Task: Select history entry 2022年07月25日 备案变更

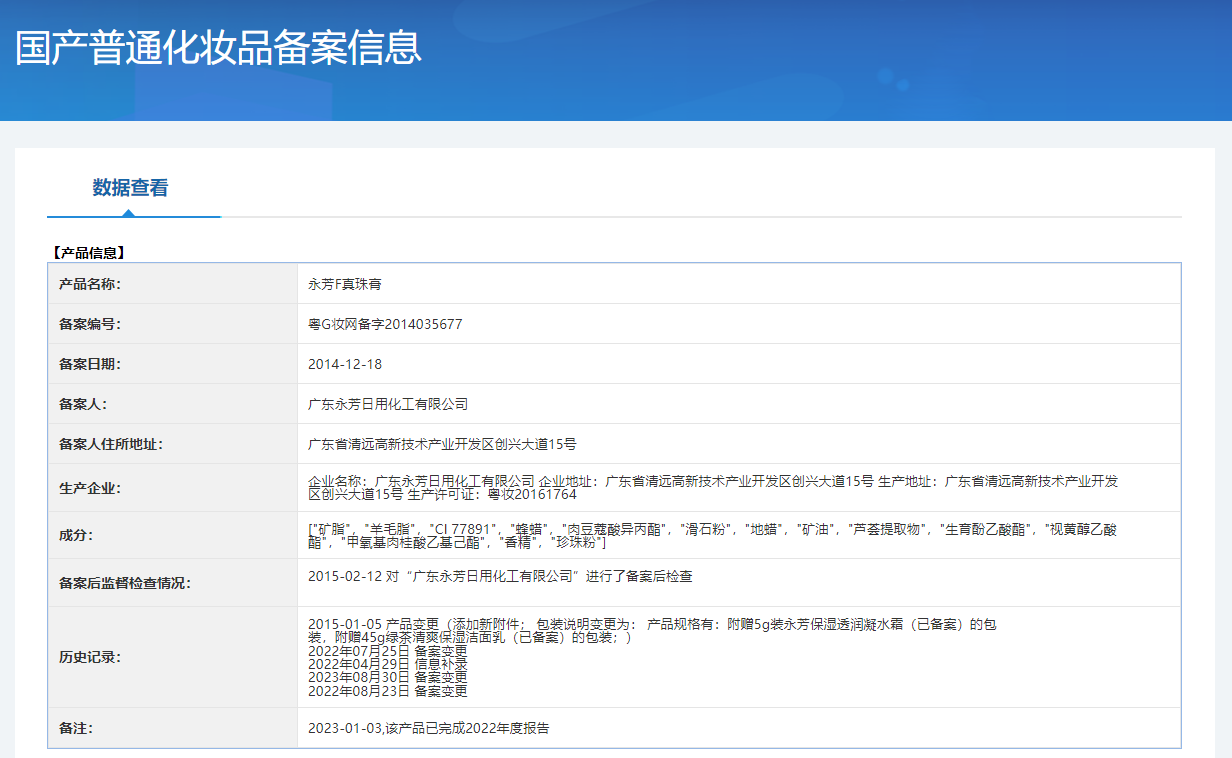Action: (388, 651)
